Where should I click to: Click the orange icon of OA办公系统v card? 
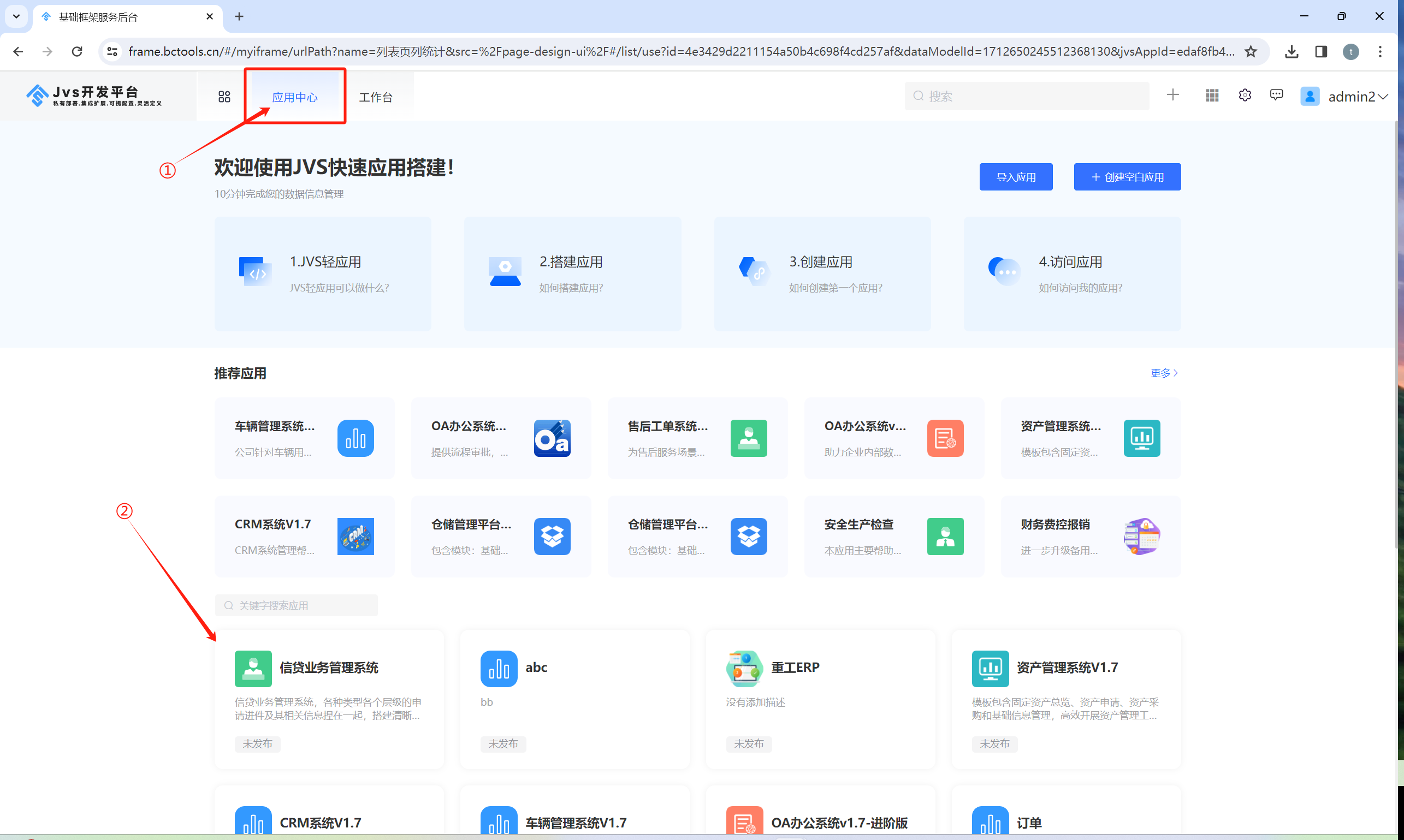[945, 438]
